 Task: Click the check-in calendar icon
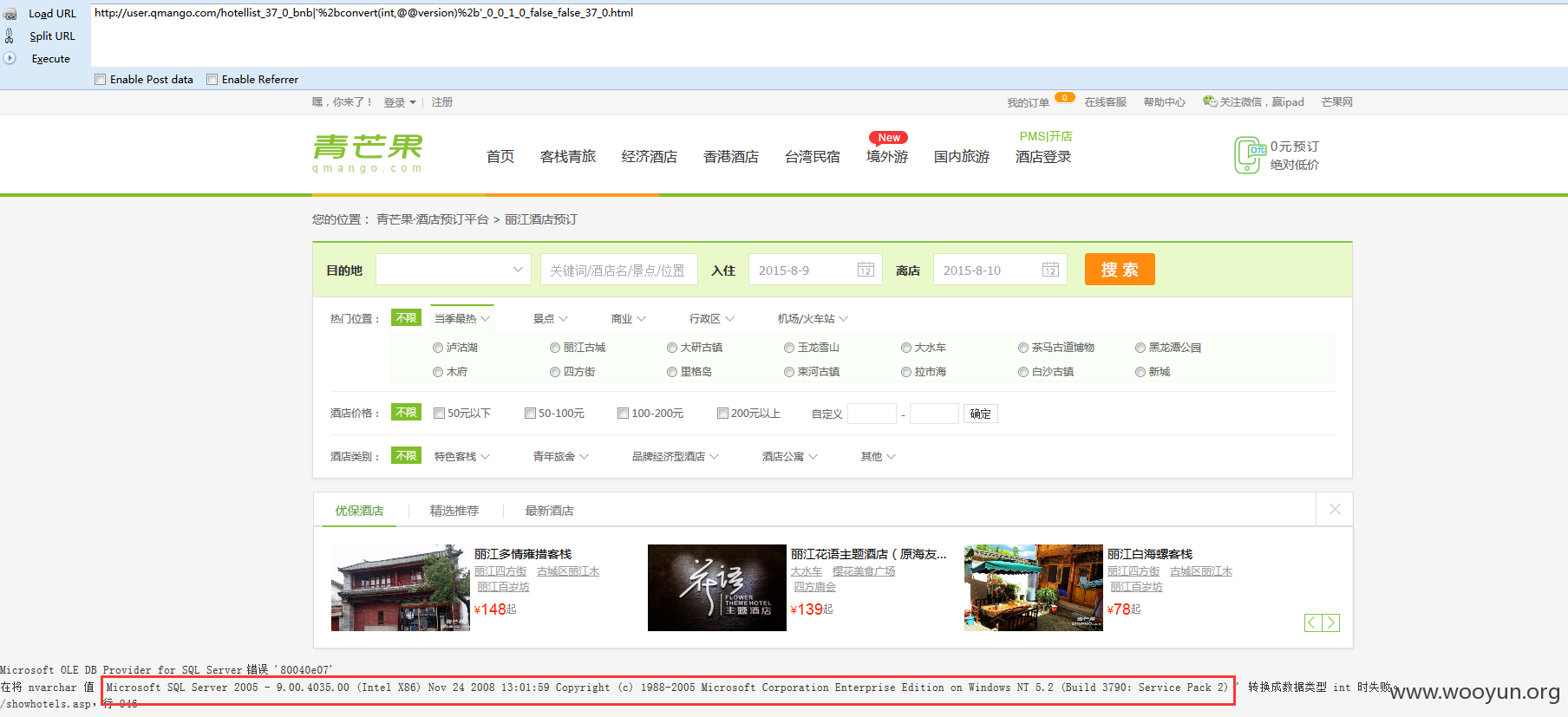[866, 270]
